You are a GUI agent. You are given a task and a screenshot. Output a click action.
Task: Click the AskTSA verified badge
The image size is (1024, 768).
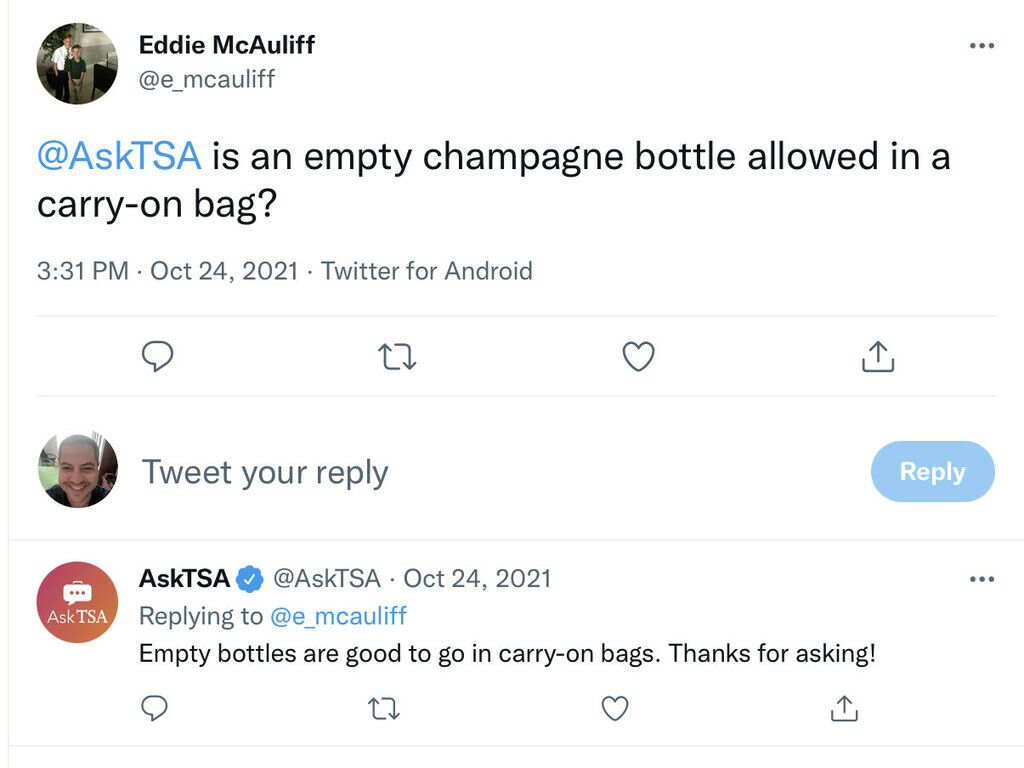(x=249, y=579)
